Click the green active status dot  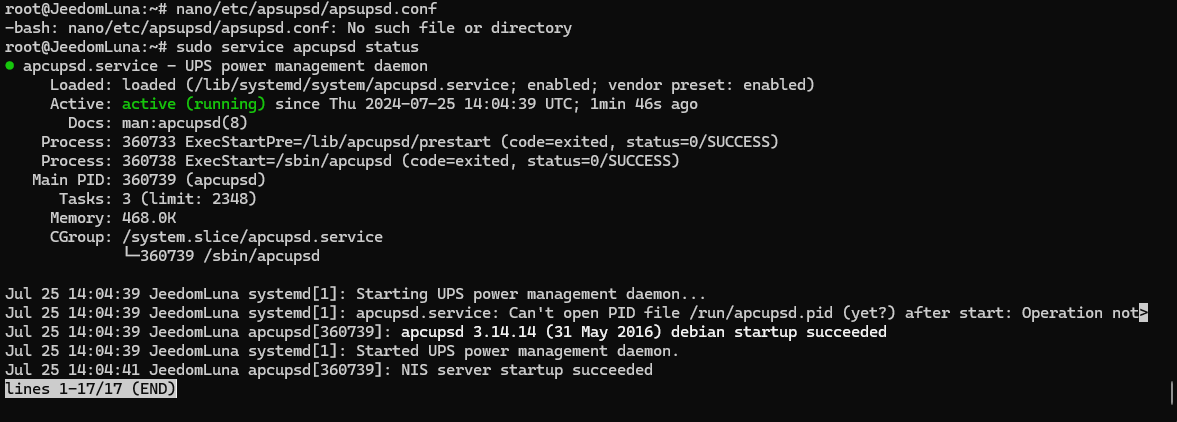(x=10, y=66)
